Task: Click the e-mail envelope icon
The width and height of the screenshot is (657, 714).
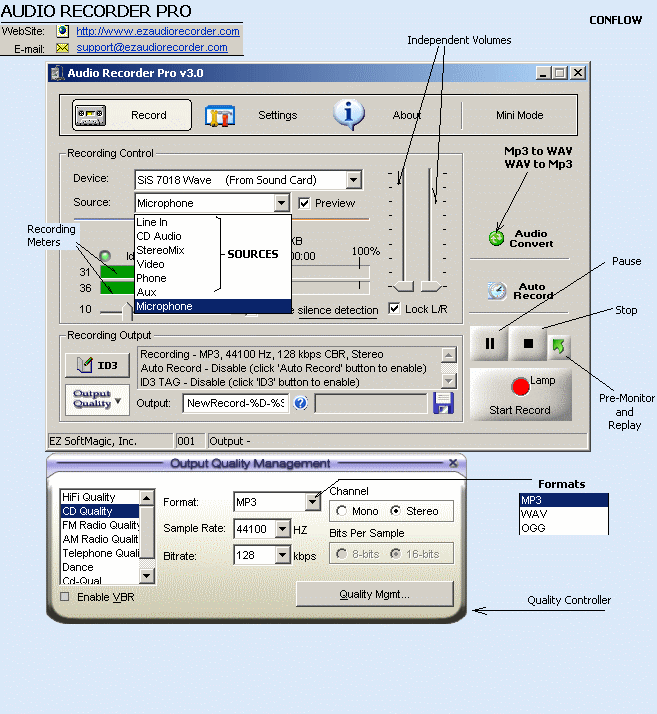Action: coord(62,48)
